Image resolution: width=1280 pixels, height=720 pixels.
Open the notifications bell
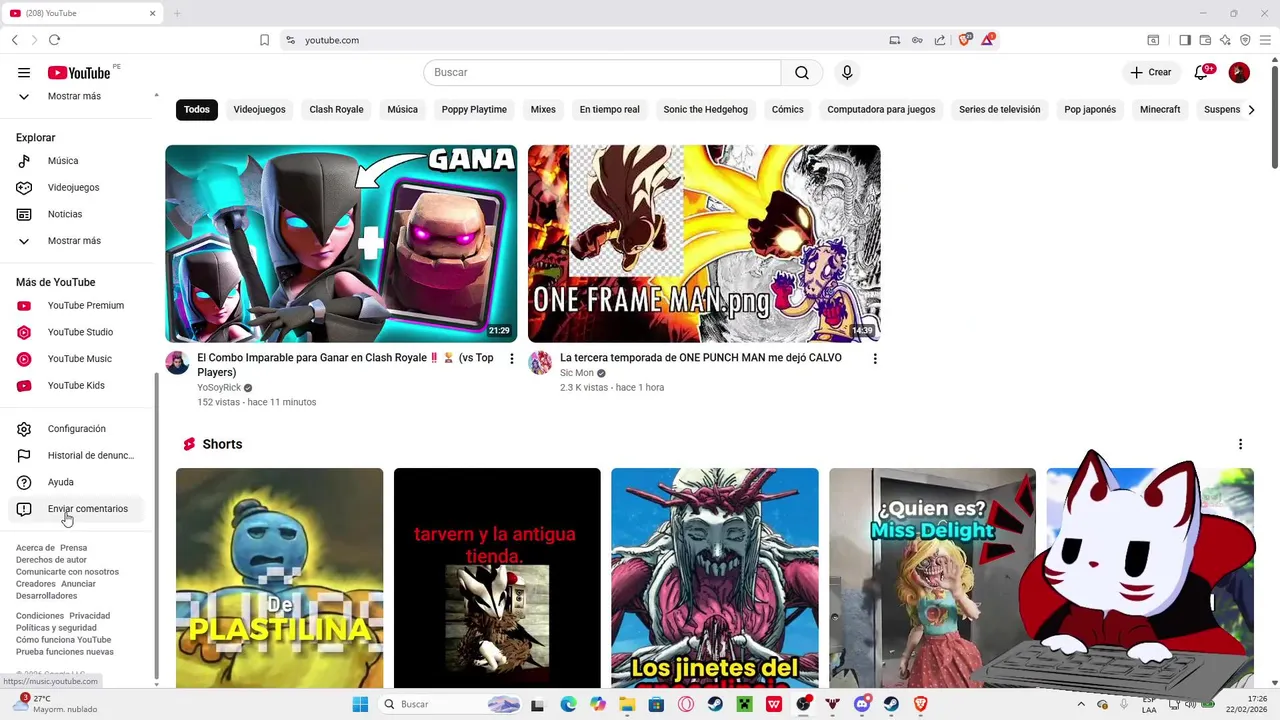click(x=1202, y=72)
